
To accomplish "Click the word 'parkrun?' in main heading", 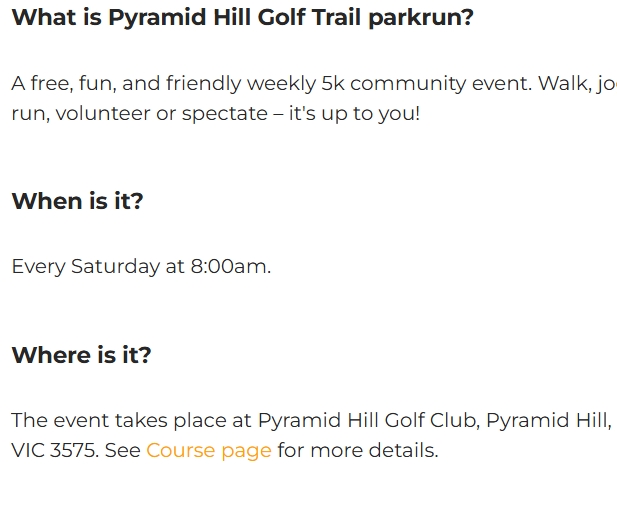I will click(420, 17).
